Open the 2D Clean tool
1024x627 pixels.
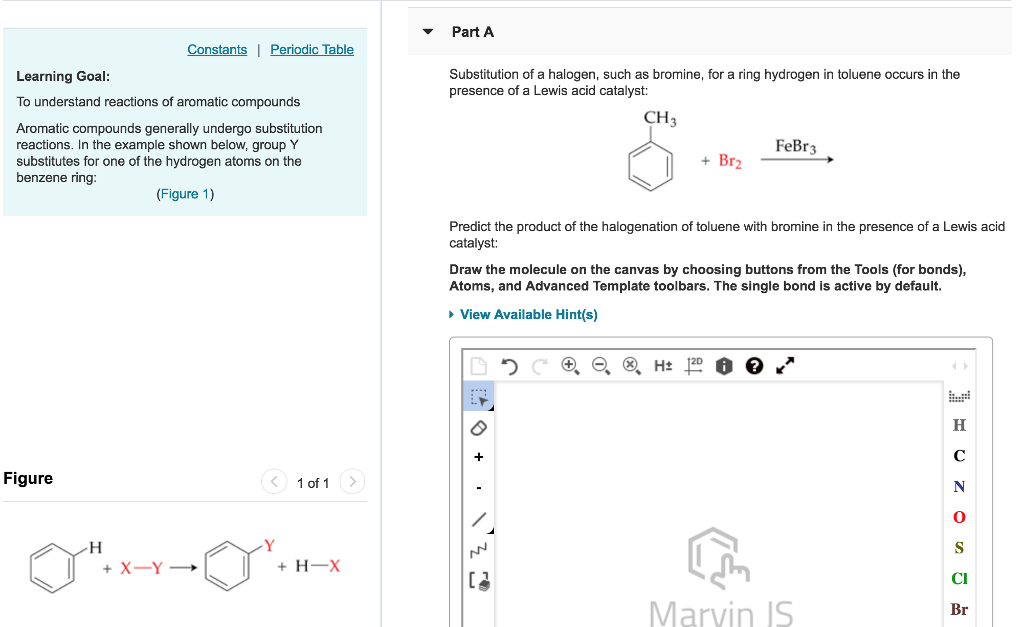click(x=693, y=366)
